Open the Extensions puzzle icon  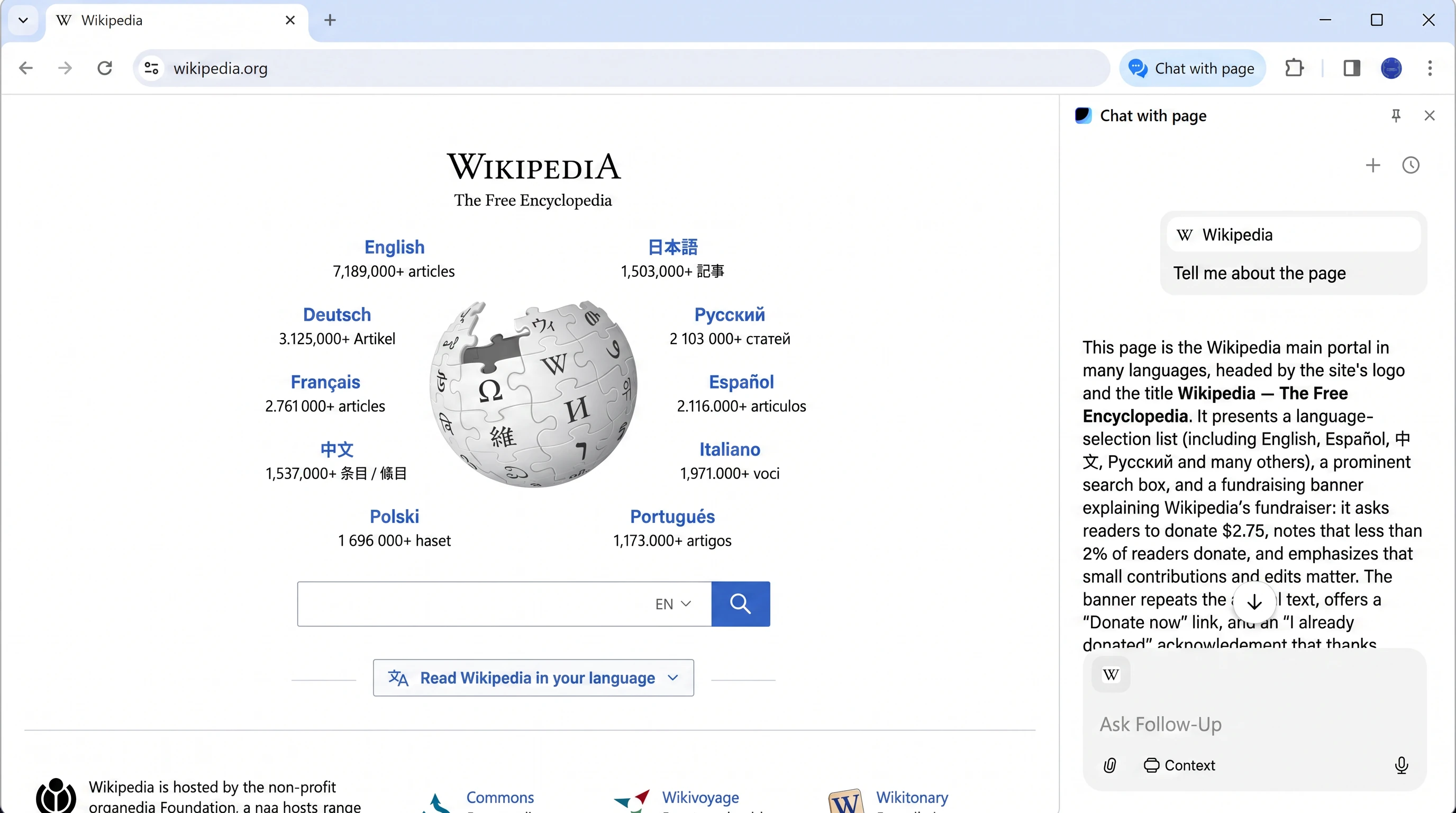(x=1294, y=68)
